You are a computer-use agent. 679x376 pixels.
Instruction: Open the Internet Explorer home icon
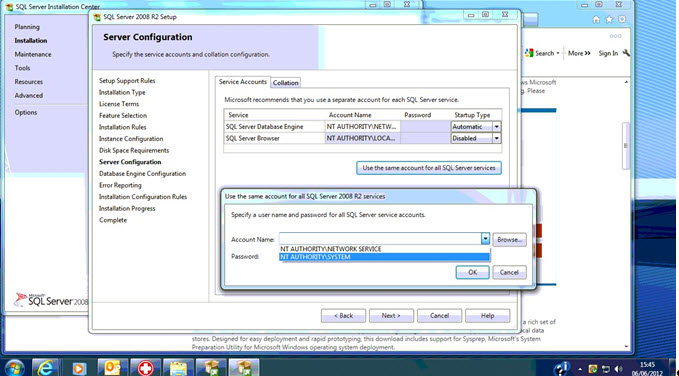[596, 19]
